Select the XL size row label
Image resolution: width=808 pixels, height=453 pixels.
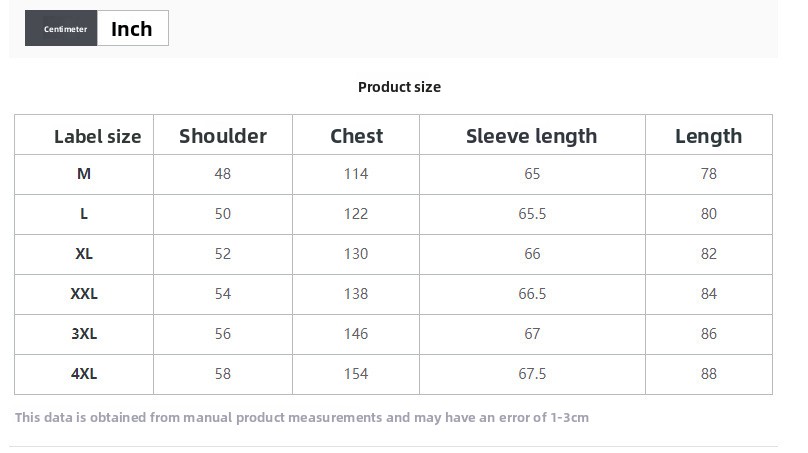[84, 254]
